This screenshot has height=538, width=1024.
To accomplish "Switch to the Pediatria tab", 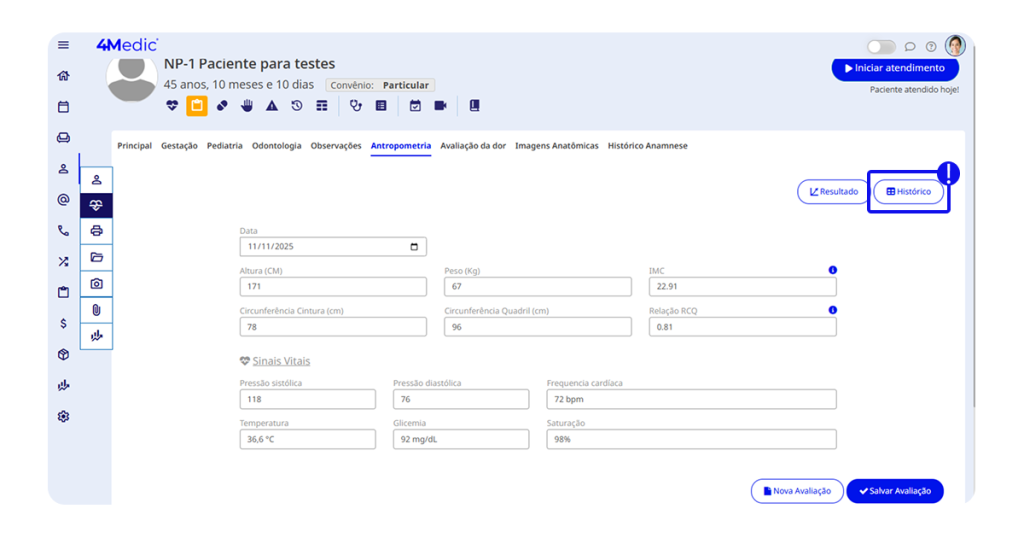I will tap(225, 146).
